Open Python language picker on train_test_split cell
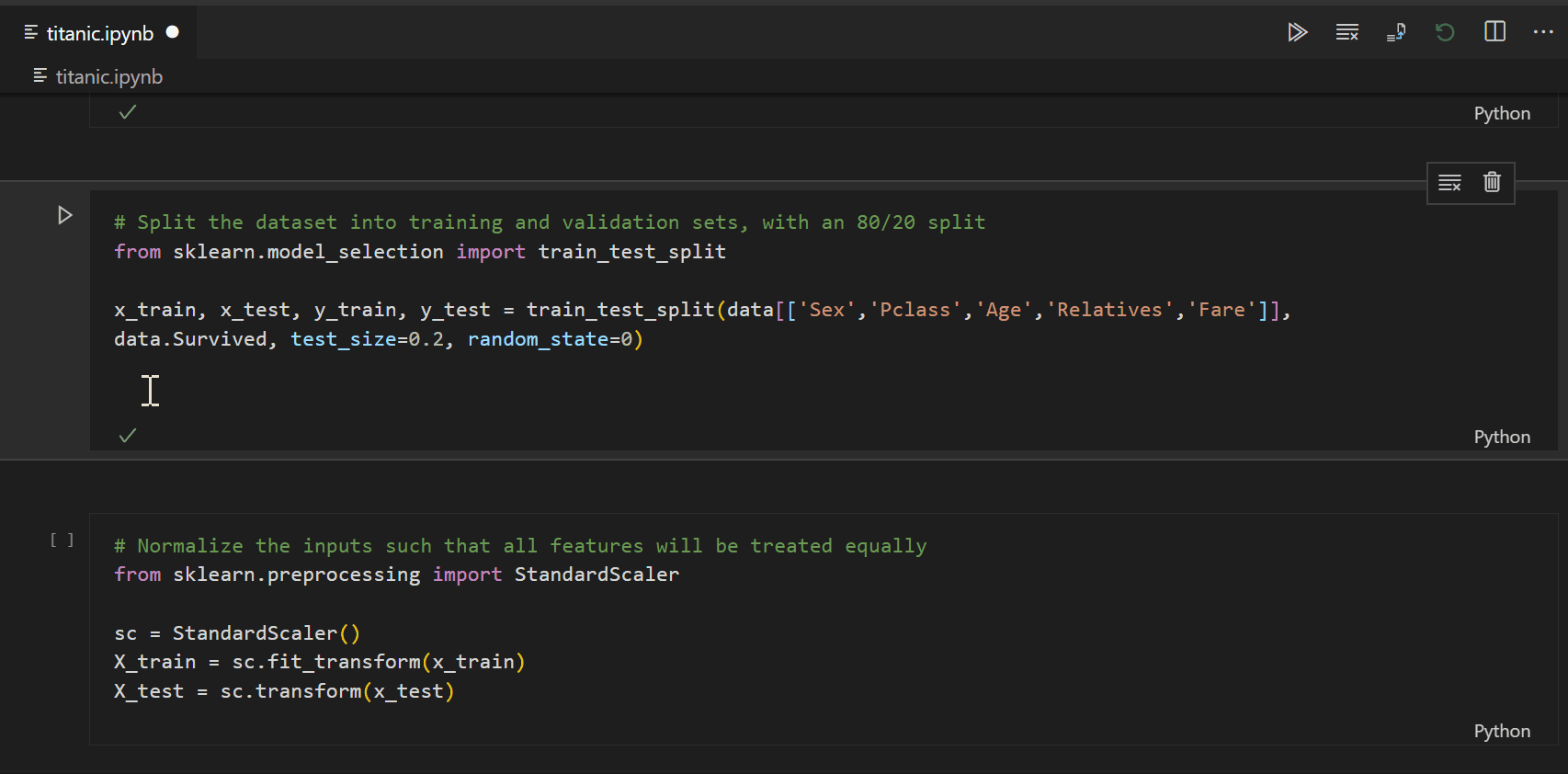The image size is (1568, 774). tap(1502, 438)
